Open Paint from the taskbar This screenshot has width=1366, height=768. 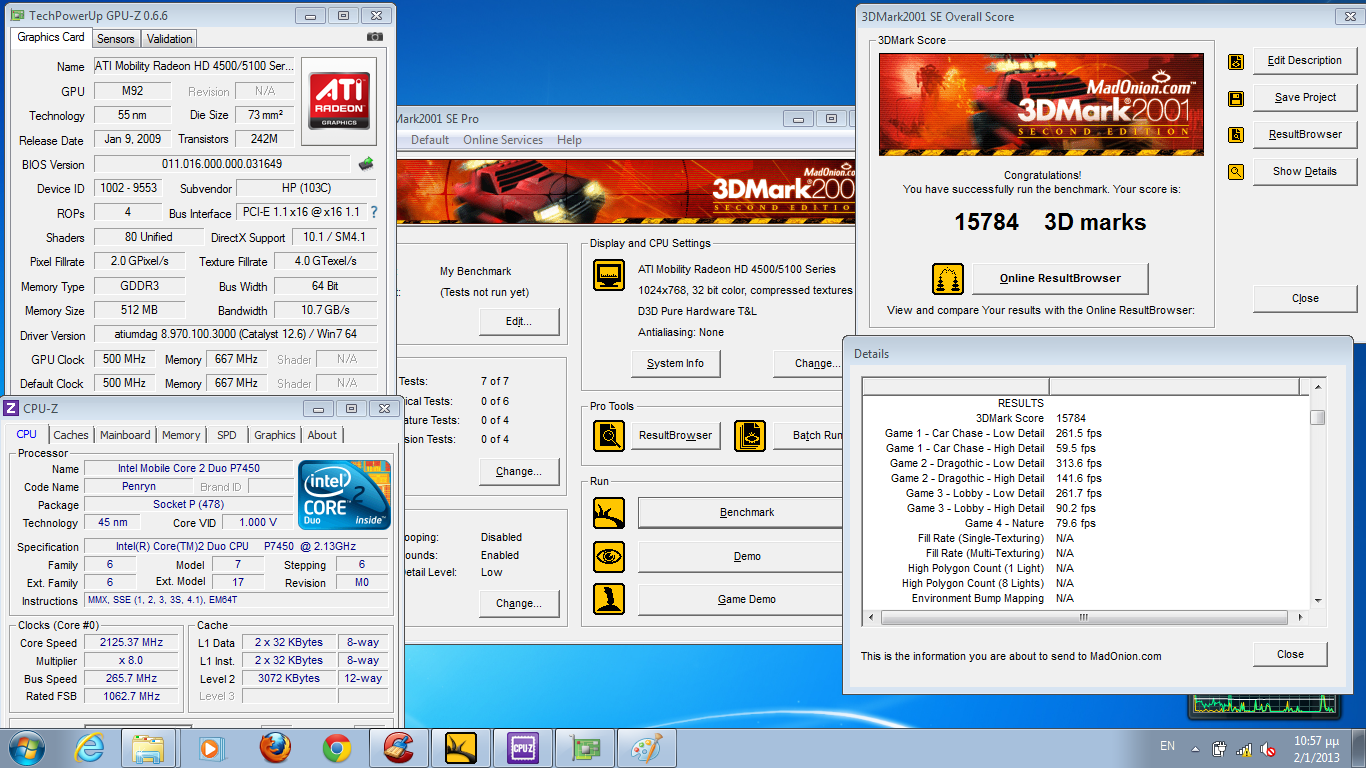point(647,748)
